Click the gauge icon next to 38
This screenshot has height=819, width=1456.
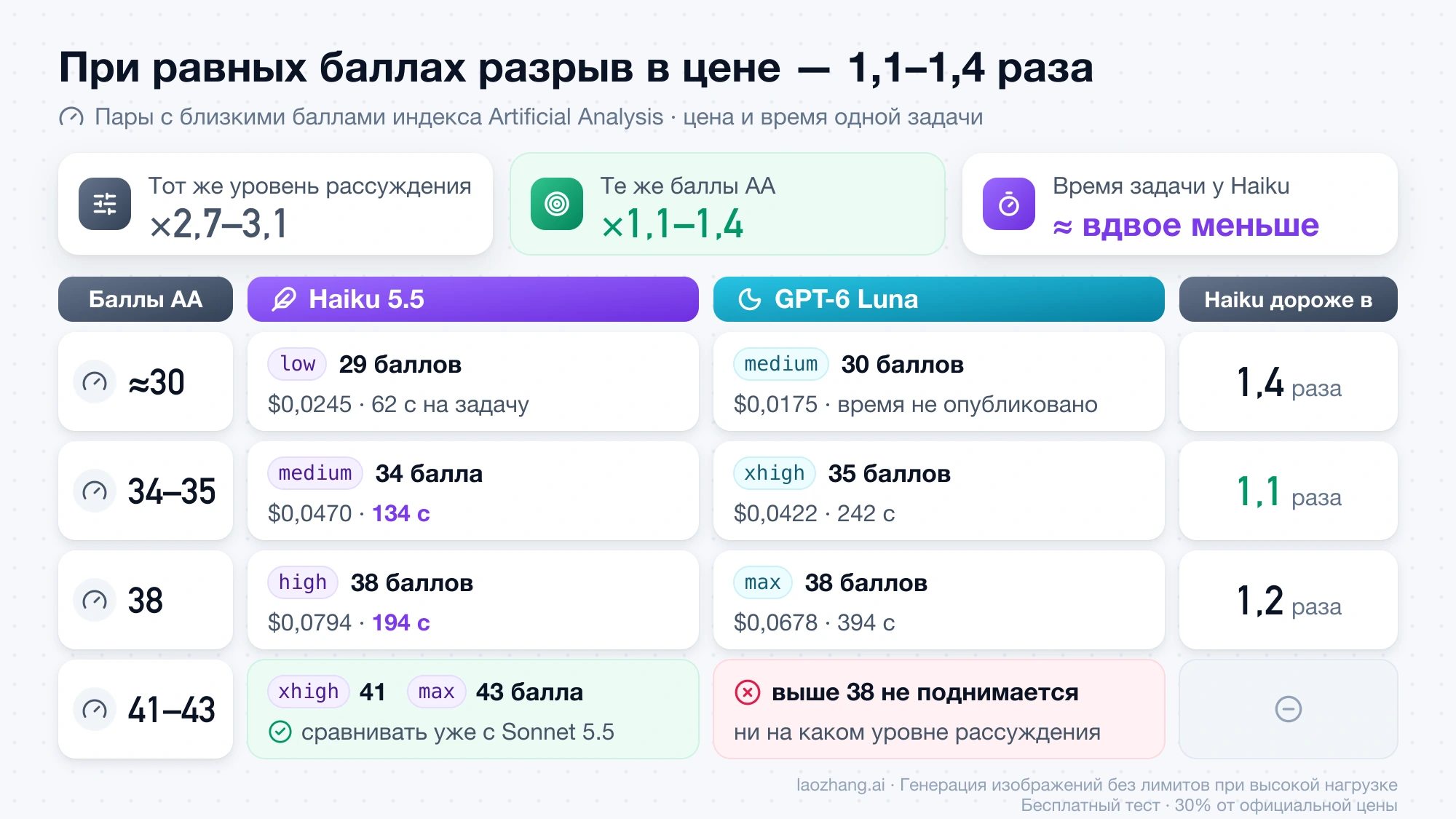point(95,600)
